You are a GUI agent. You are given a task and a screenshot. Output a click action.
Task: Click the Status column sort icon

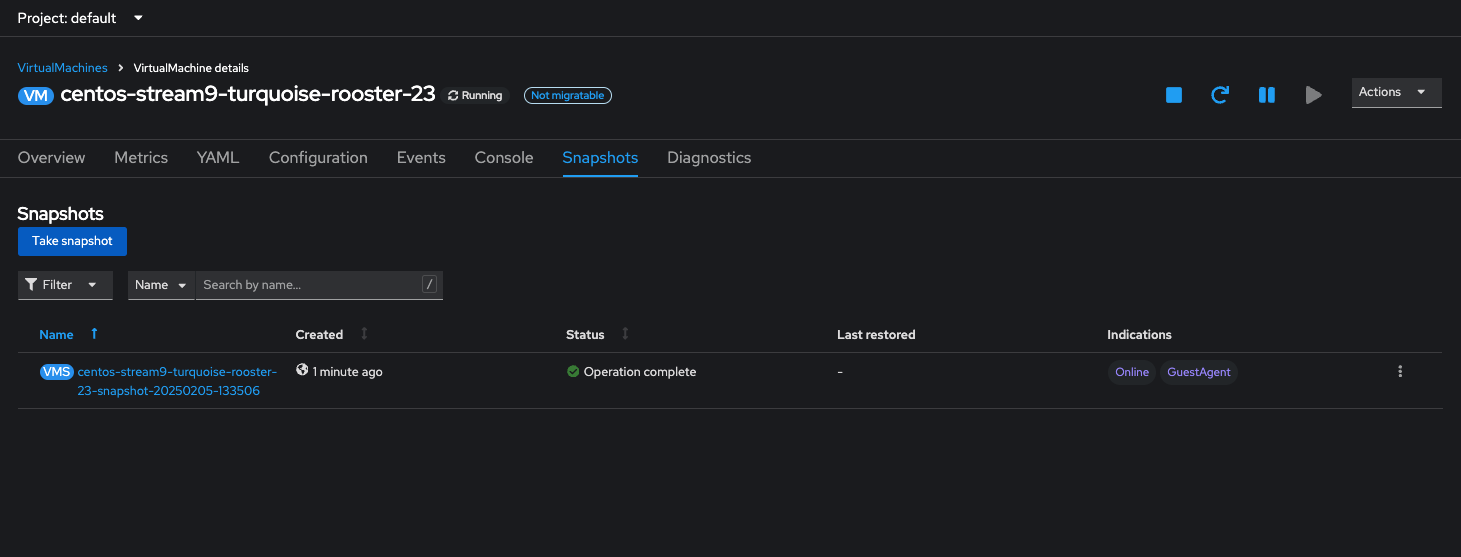(x=625, y=334)
